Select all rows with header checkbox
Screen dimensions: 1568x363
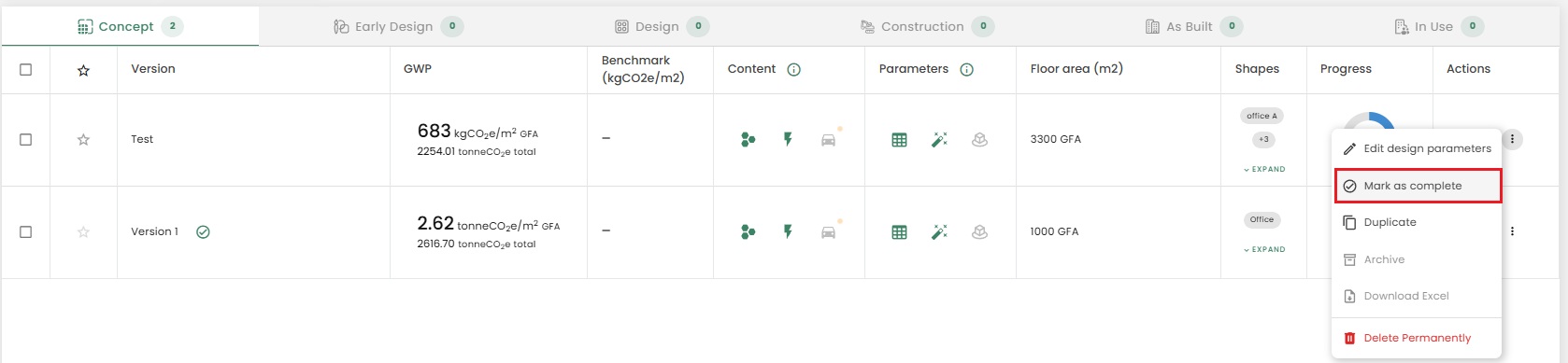click(x=26, y=70)
